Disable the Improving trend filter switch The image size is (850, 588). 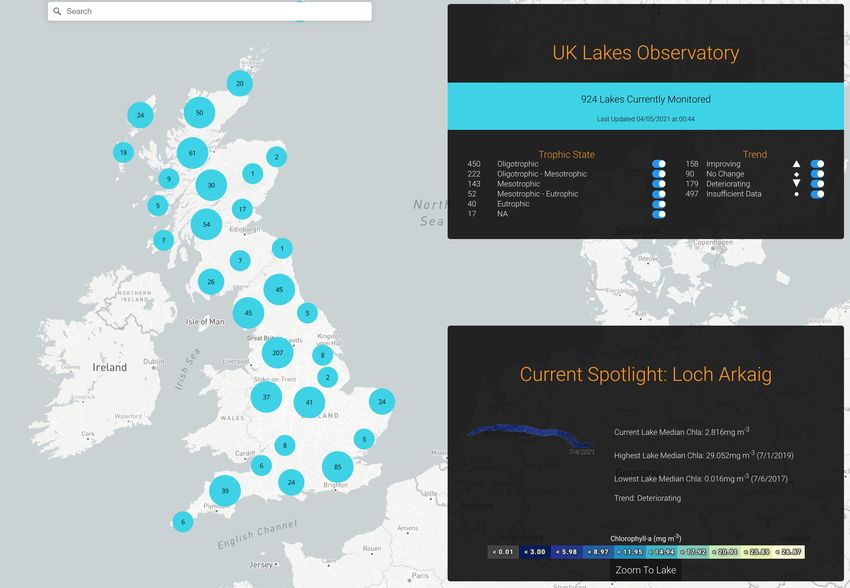point(817,164)
